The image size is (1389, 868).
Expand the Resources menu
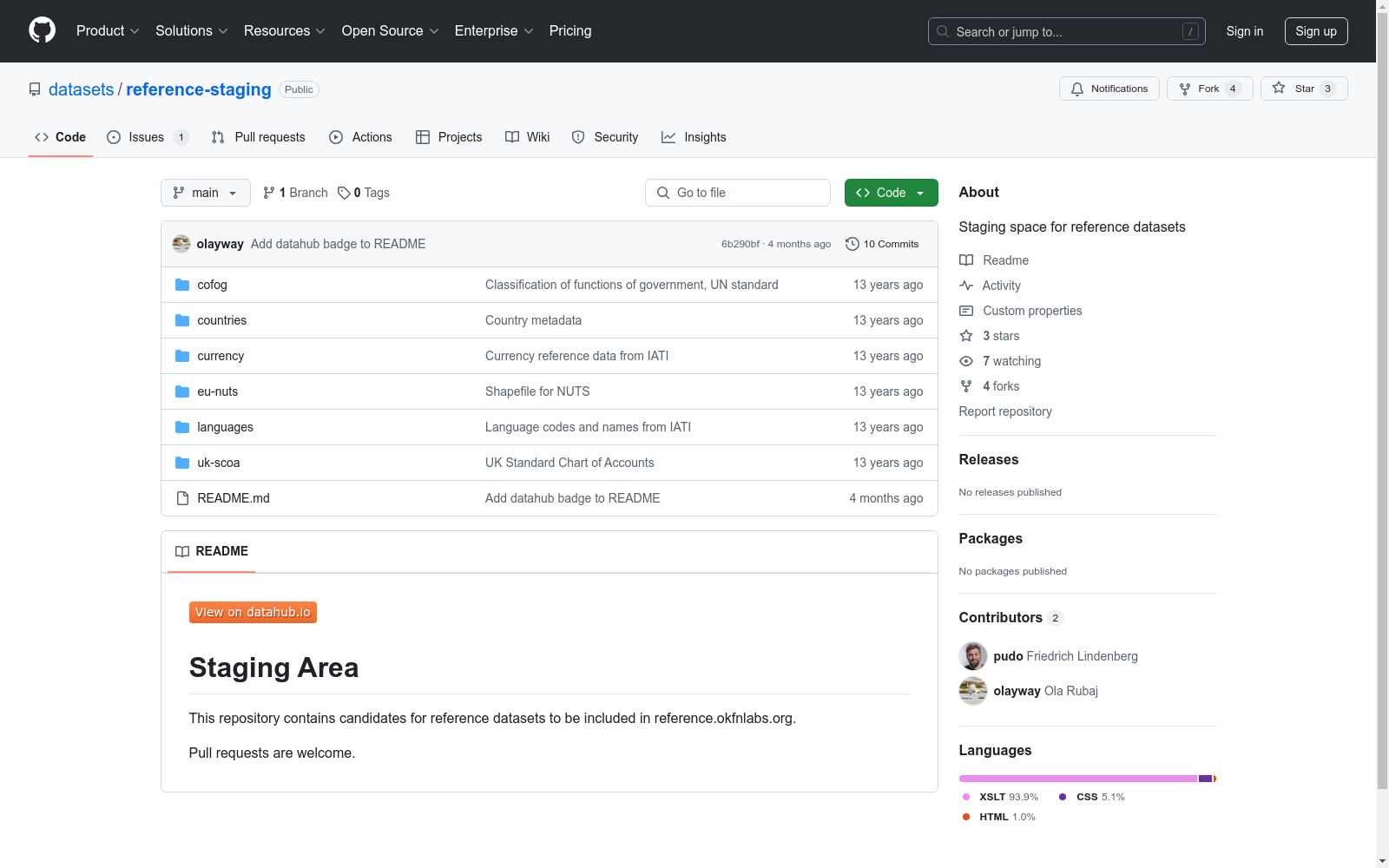coord(285,31)
